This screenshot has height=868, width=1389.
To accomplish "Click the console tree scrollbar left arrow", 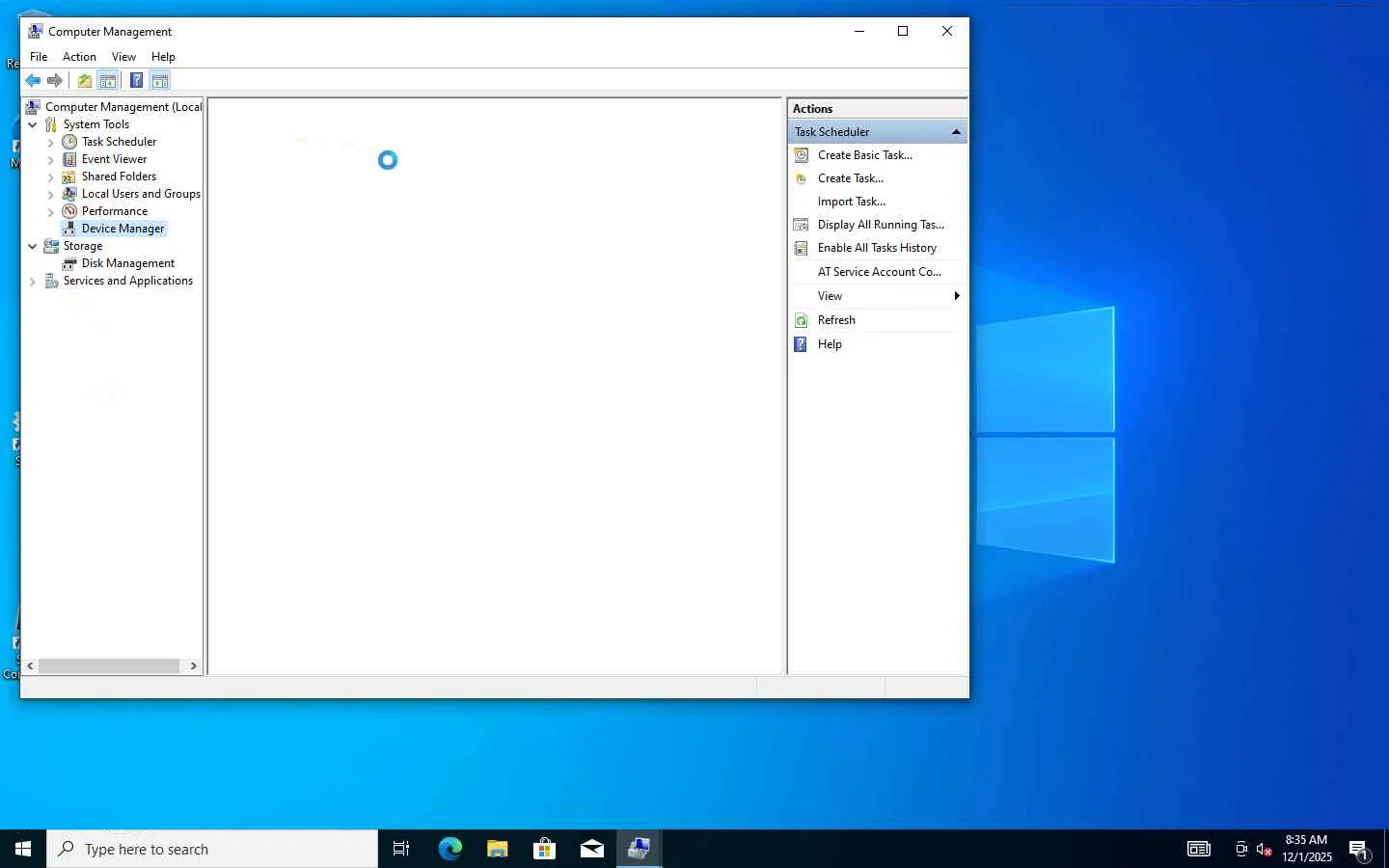I will (30, 666).
